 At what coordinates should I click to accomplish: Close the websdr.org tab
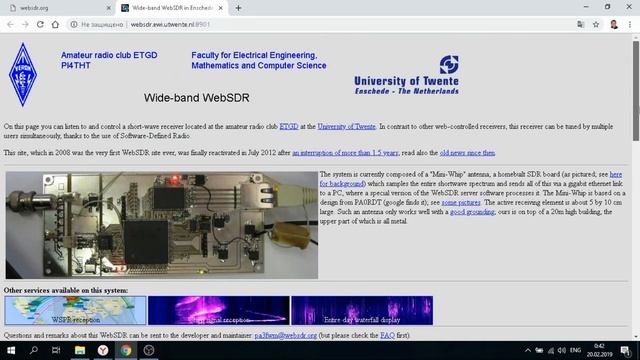point(109,8)
